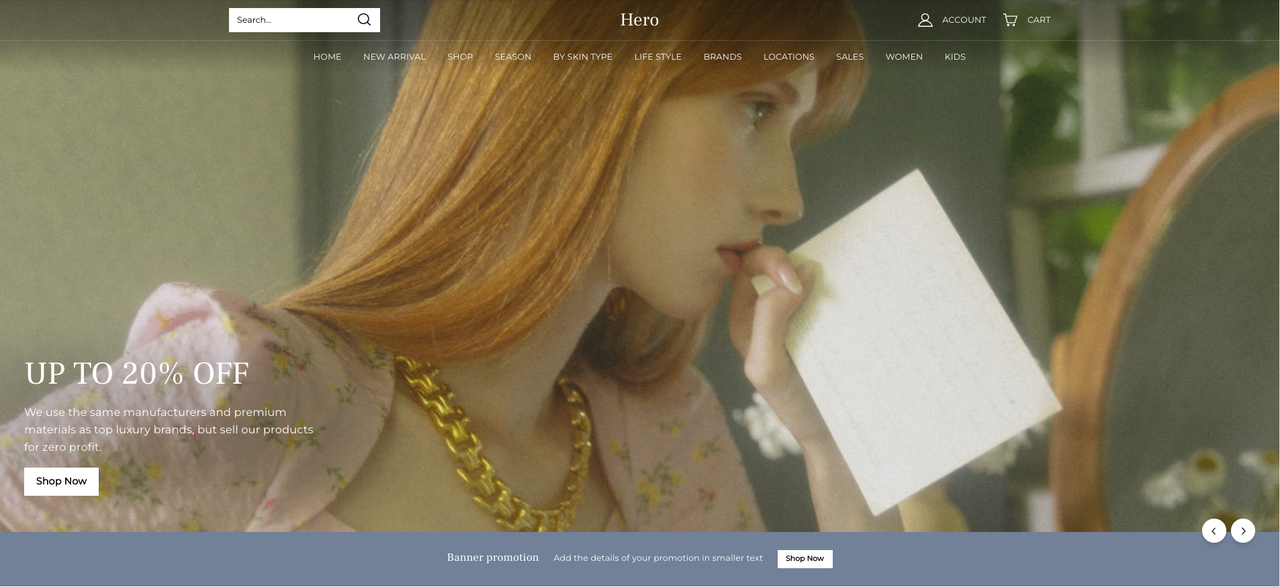The height and width of the screenshot is (587, 1280).
Task: Open the account user icon
Action: pyautogui.click(x=925, y=20)
